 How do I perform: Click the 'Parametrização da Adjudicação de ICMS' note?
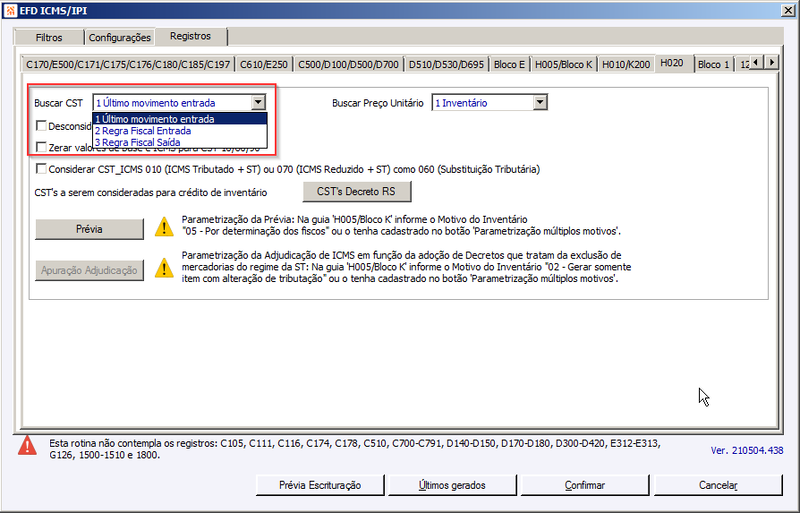[406, 267]
